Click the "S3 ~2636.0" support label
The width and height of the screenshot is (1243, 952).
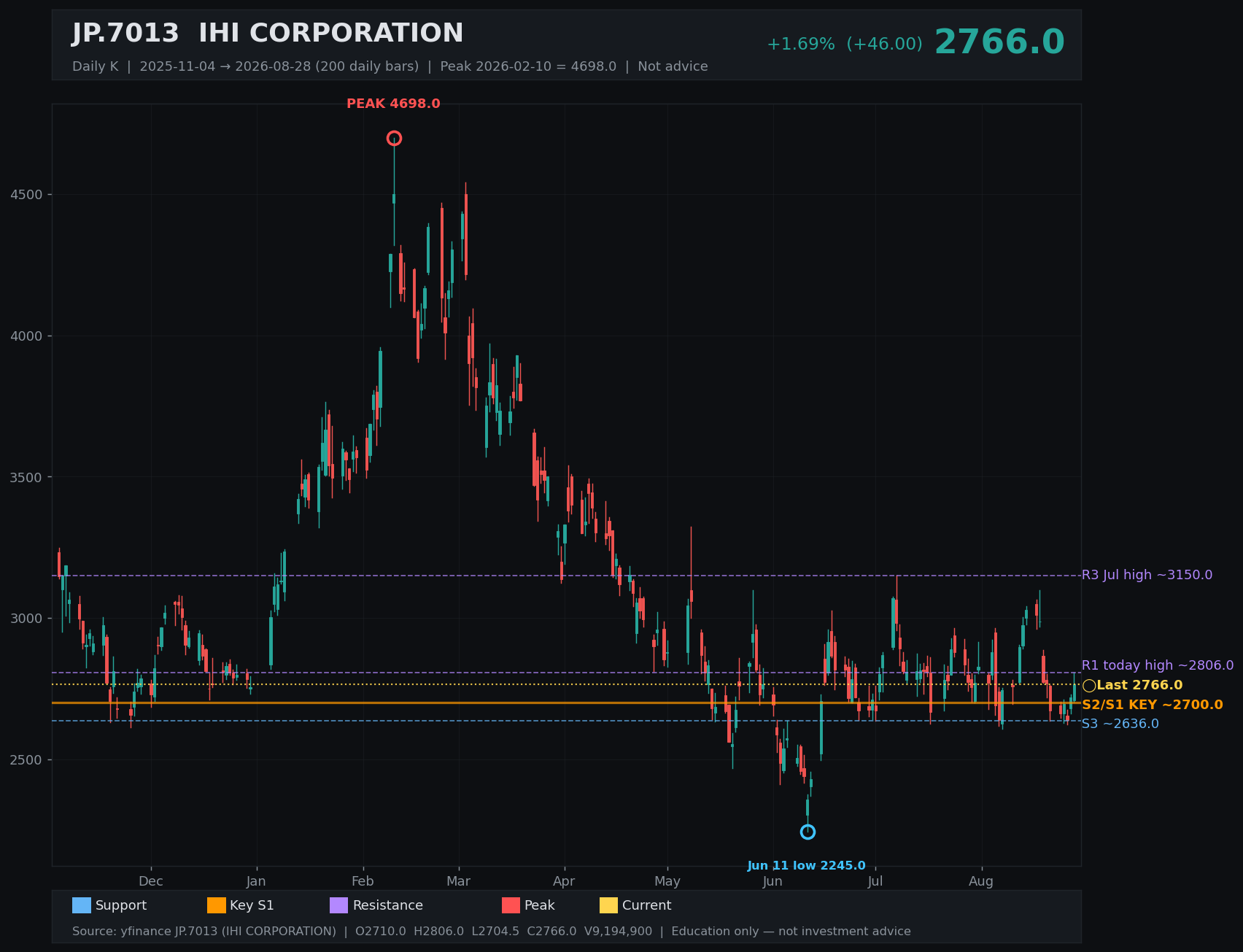click(x=1120, y=724)
